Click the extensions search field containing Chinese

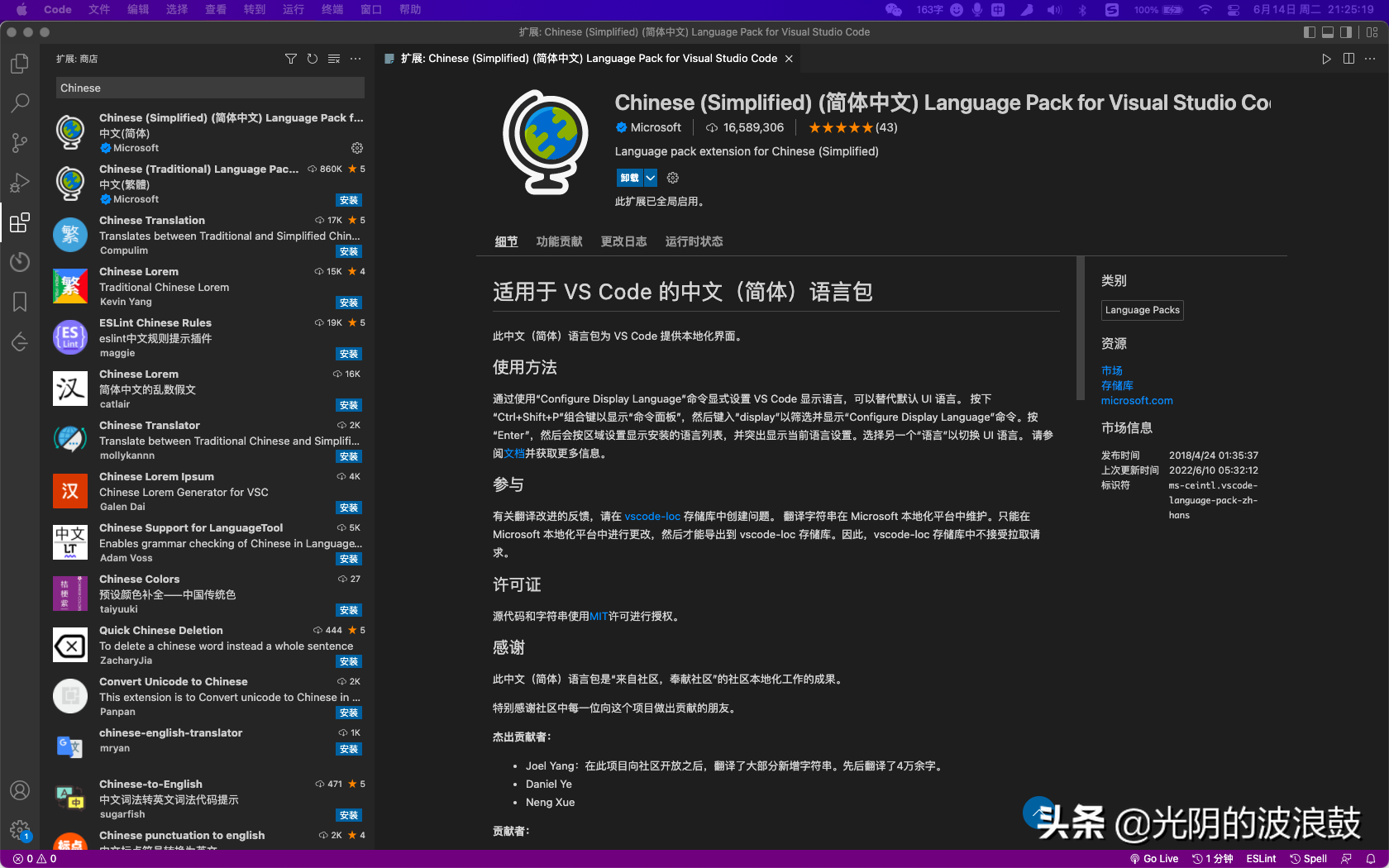tap(210, 88)
